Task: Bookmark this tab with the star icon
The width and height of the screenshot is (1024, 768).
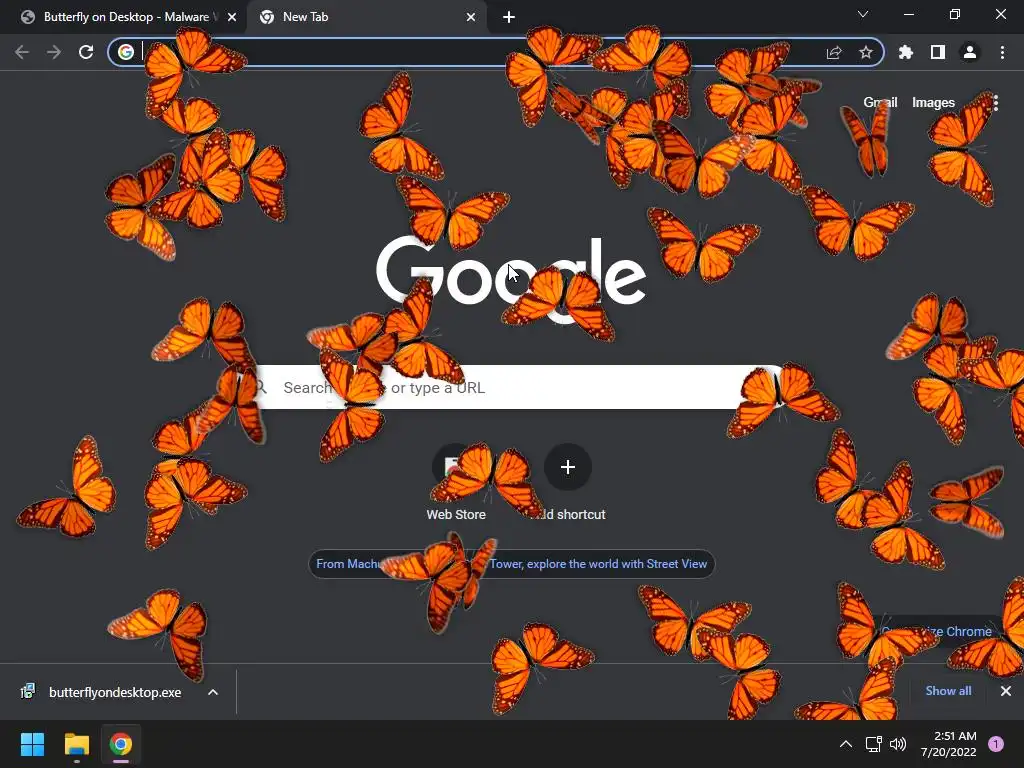Action: (866, 52)
